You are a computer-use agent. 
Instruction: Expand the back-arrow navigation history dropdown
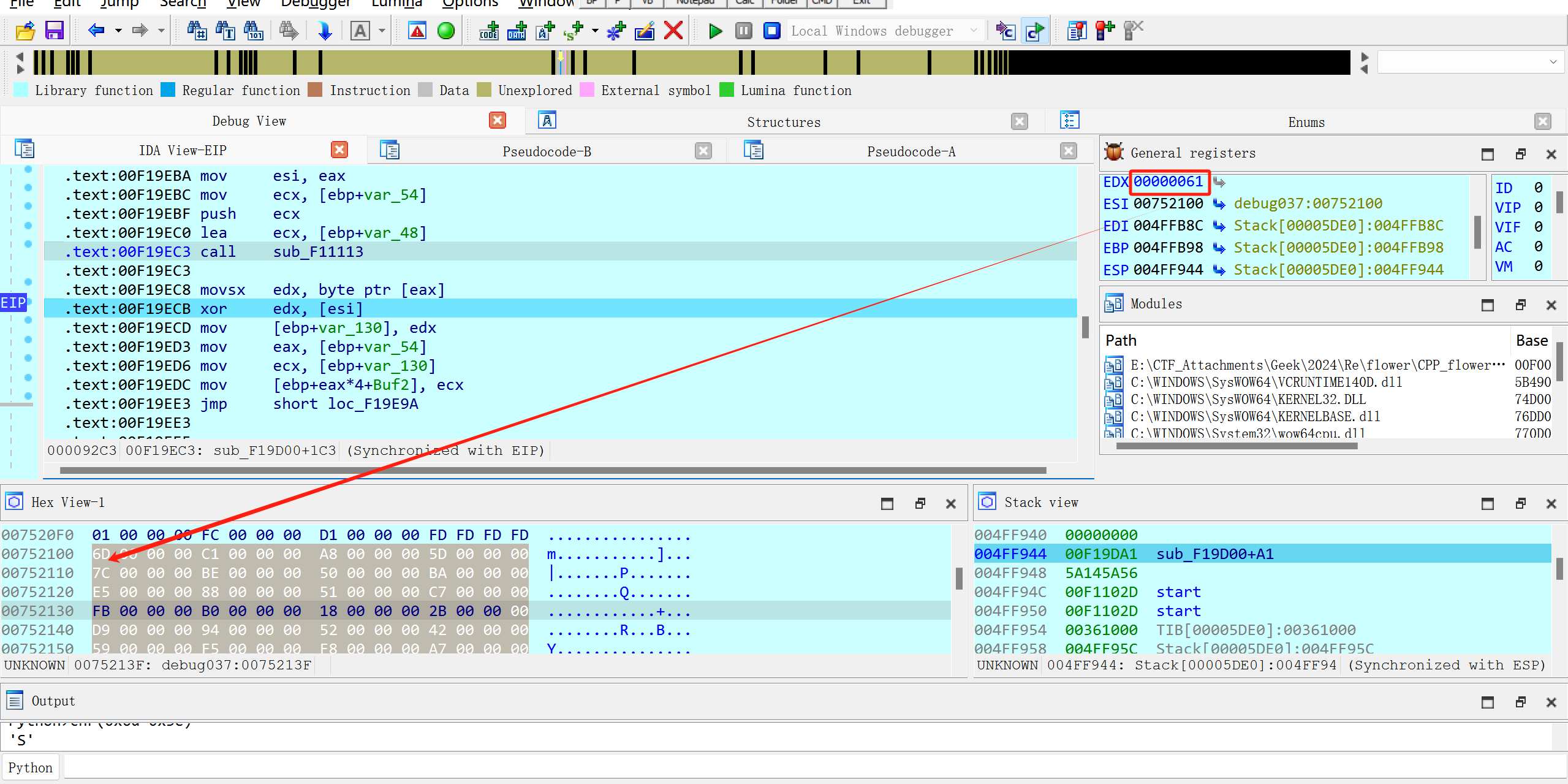click(118, 30)
